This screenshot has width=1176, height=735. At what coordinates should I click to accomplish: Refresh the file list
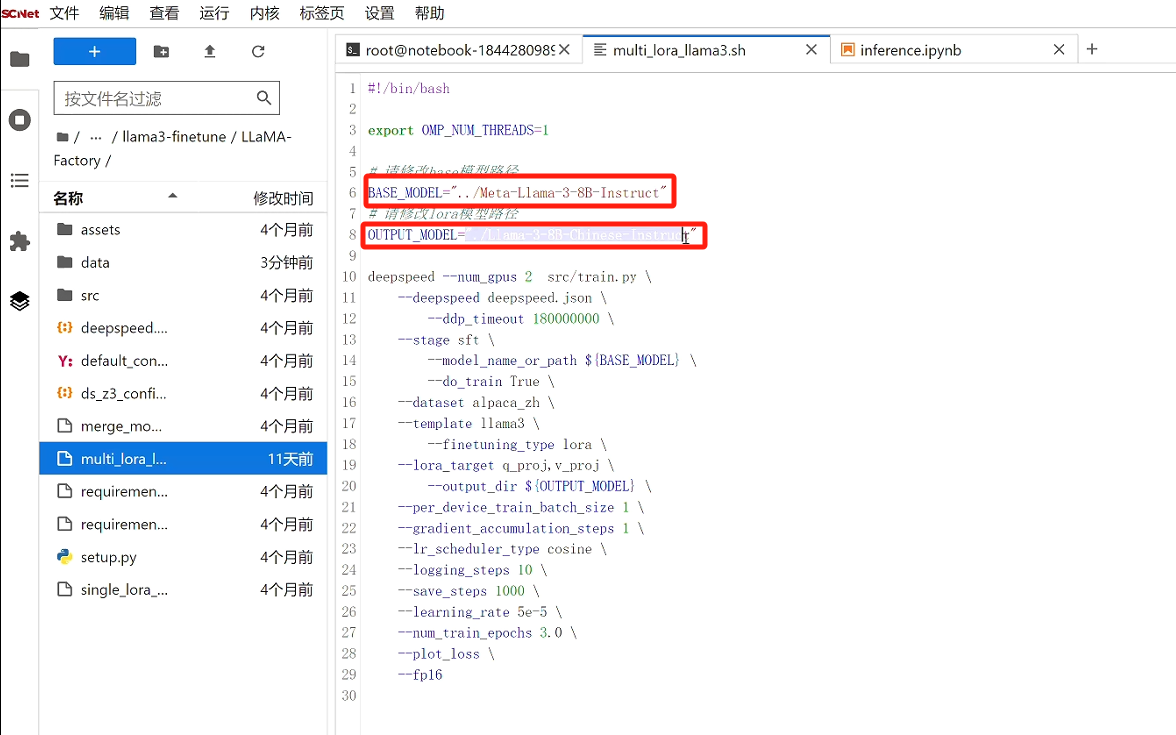point(258,52)
